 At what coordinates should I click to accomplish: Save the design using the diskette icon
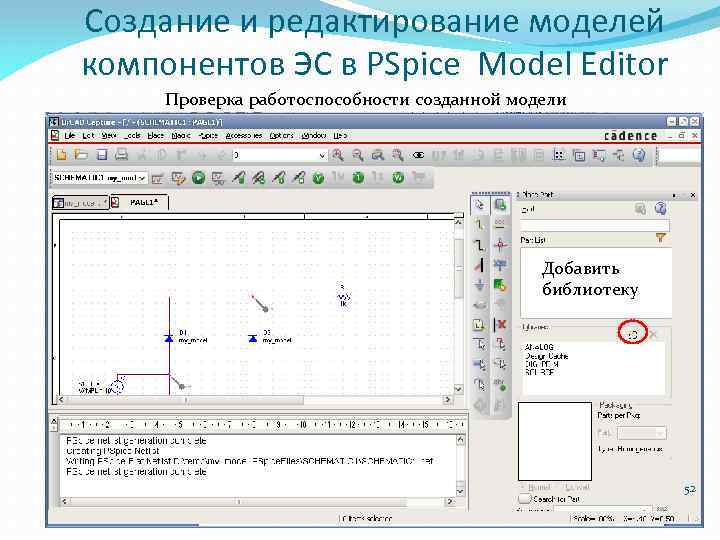tap(101, 155)
